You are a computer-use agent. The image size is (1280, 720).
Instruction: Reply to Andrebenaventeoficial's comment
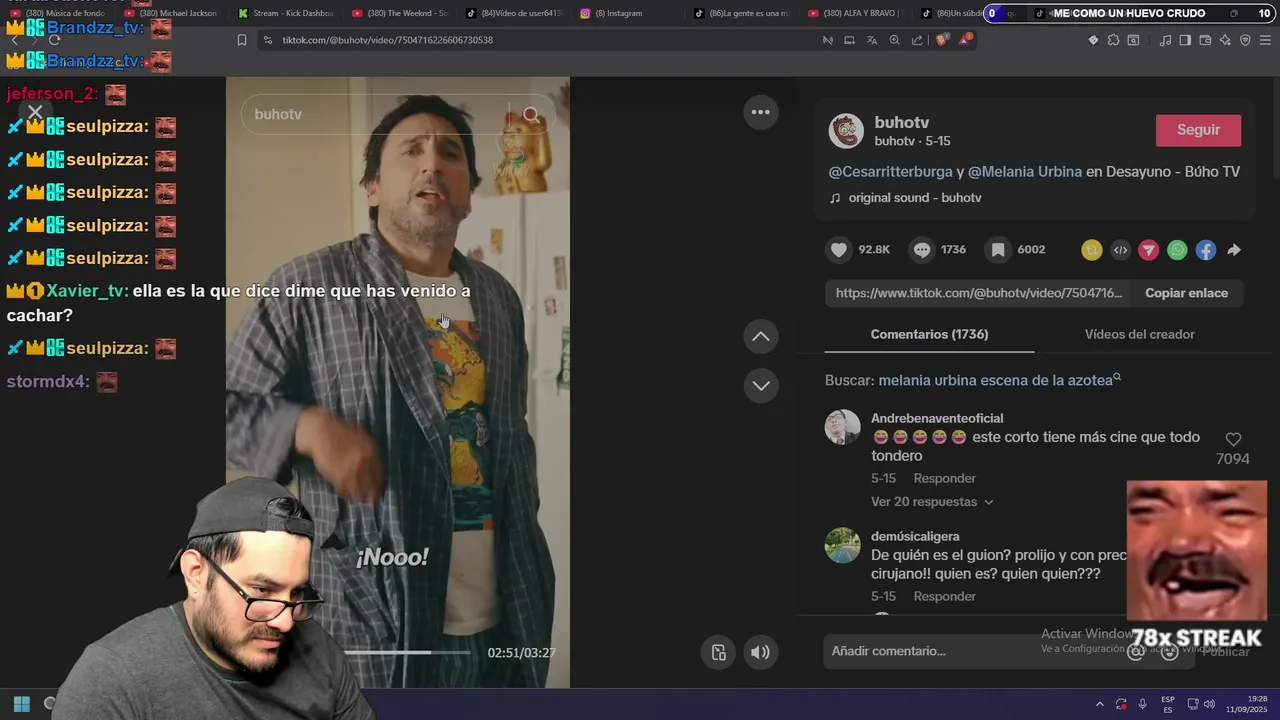(x=944, y=478)
